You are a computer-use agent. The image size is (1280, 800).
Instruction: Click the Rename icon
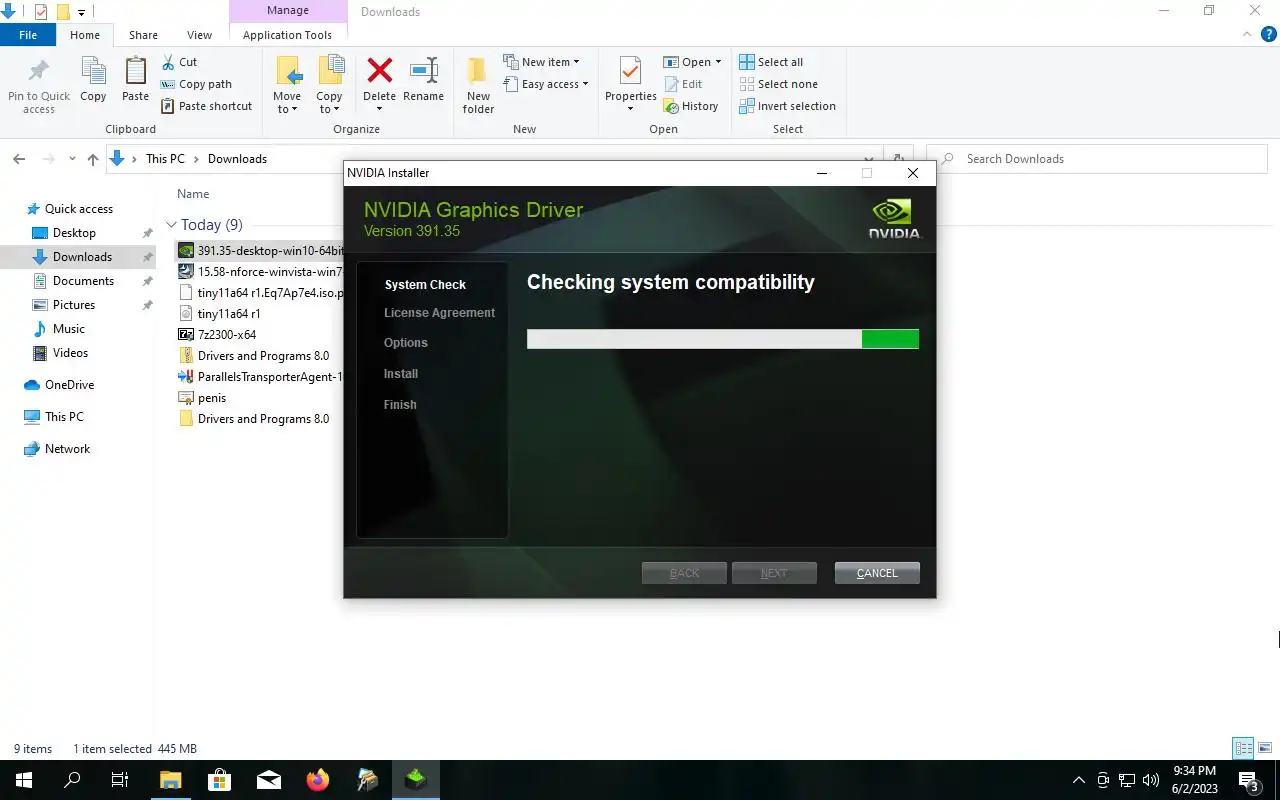[423, 72]
